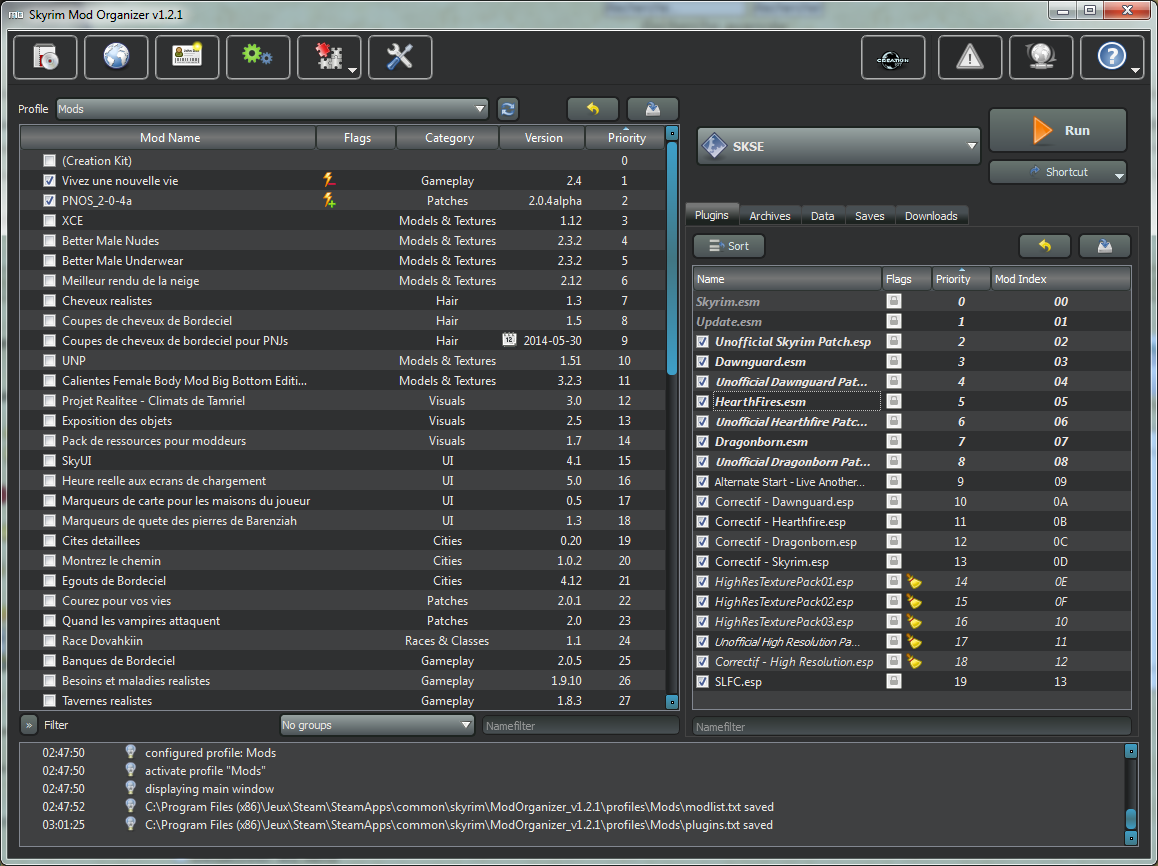1158x866 pixels.
Task: Click the lightning plus flag icon on PNOS_2-0-4a
Action: (x=329, y=200)
